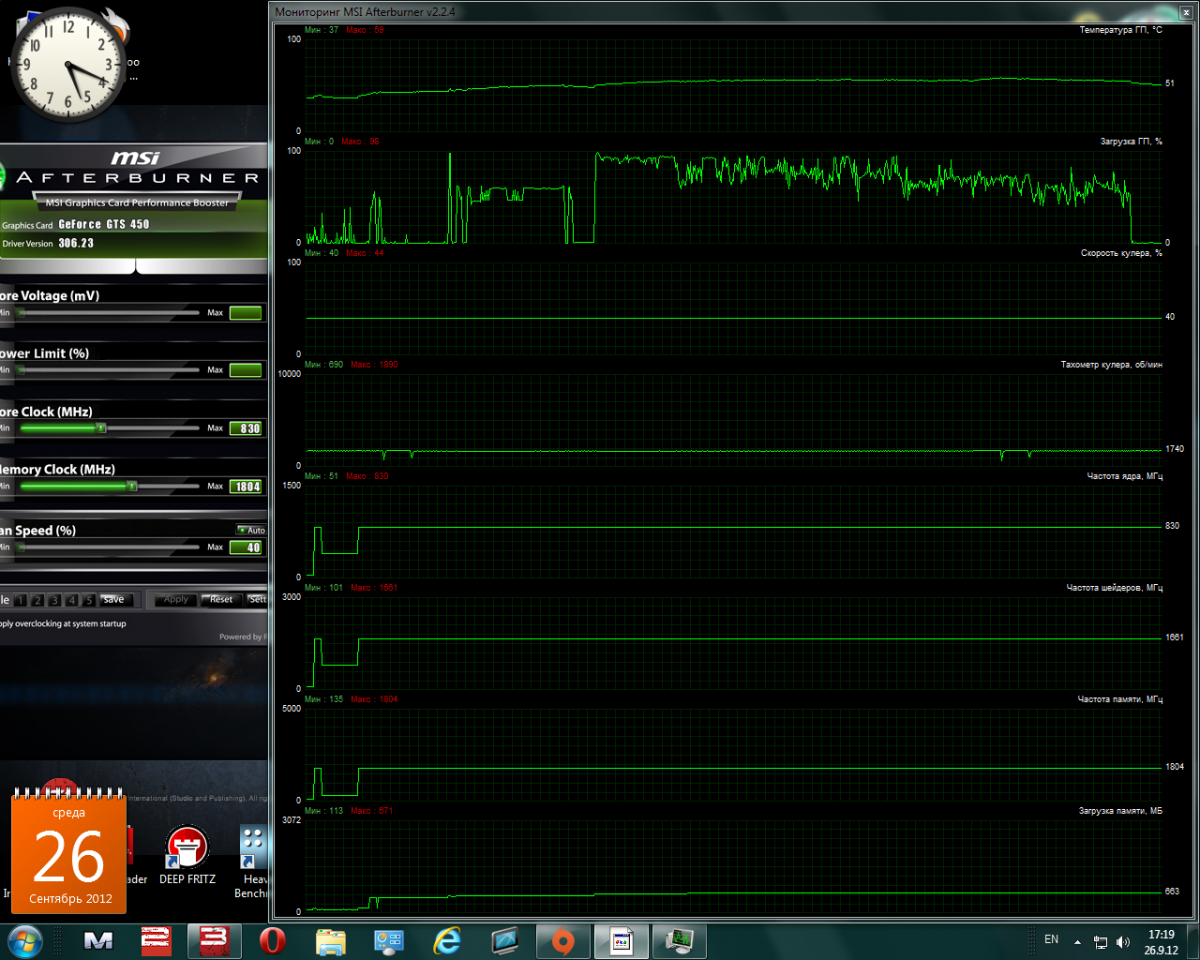
Task: Open the monitor display taskbar icon
Action: coord(505,940)
